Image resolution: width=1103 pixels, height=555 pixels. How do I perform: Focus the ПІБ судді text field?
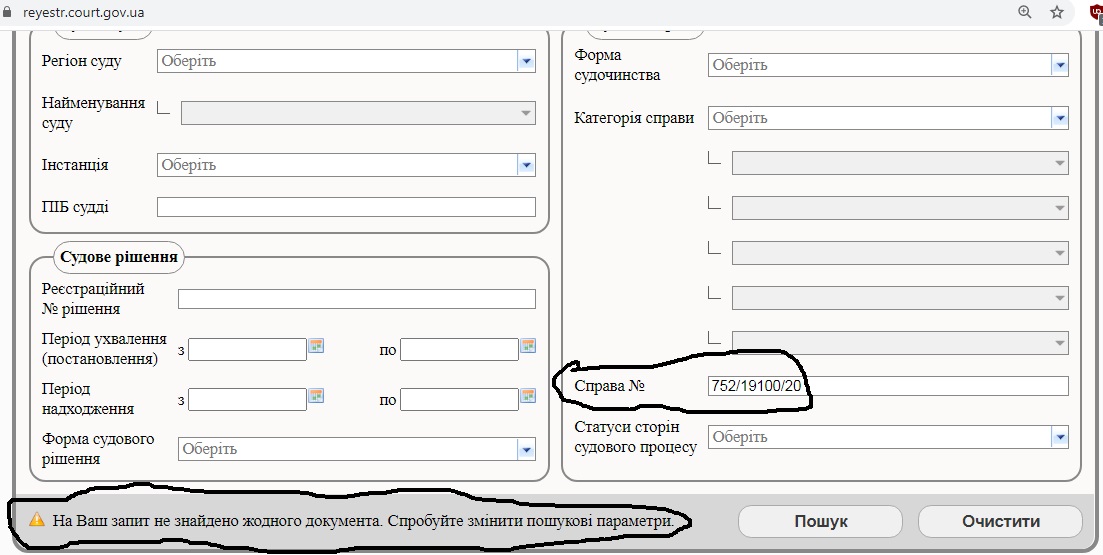(x=346, y=207)
